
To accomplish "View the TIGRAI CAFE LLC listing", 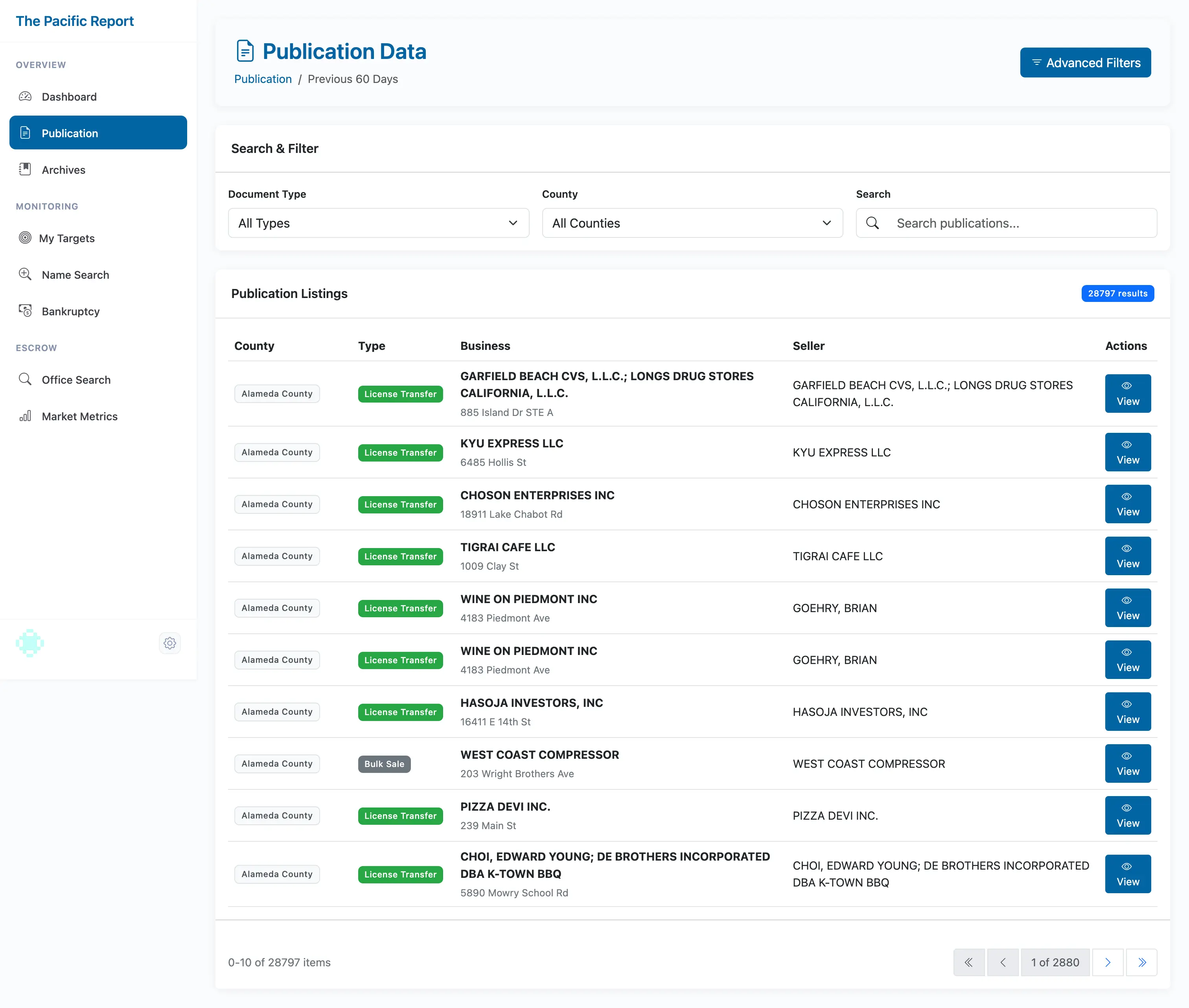I will [1128, 556].
